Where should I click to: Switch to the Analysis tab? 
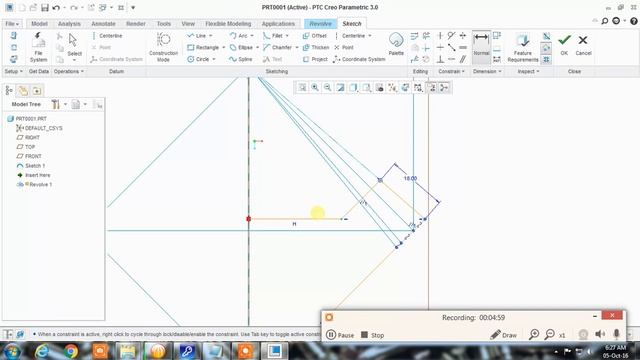coord(69,24)
